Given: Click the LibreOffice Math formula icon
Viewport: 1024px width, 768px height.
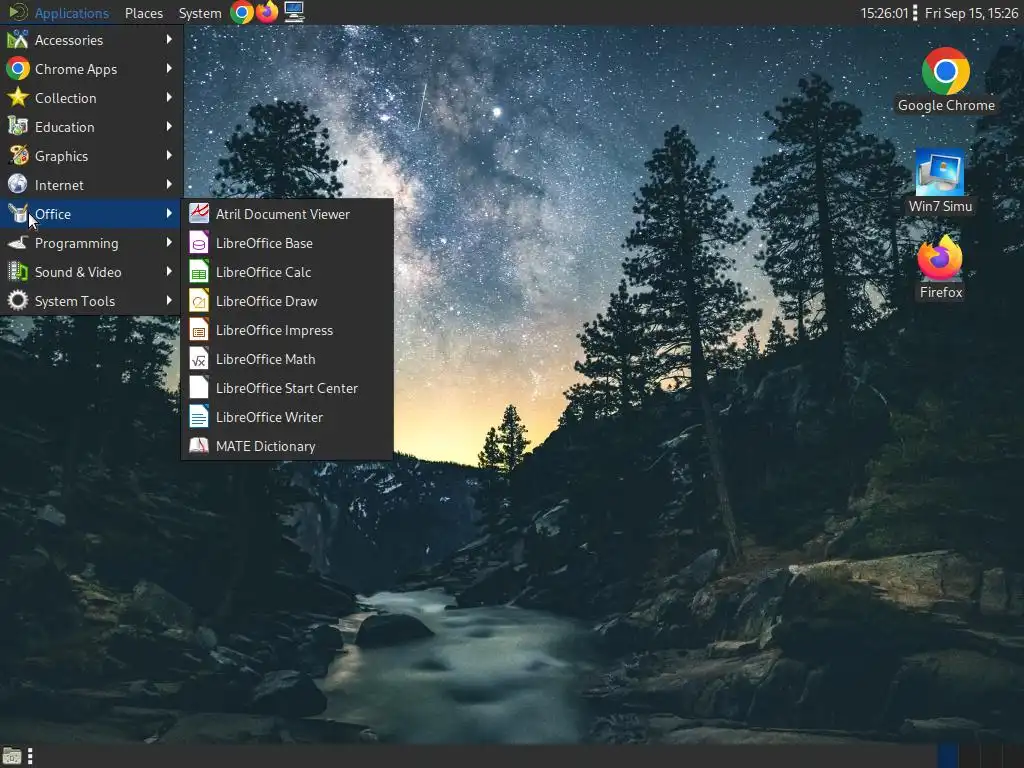Looking at the screenshot, I should [199, 359].
